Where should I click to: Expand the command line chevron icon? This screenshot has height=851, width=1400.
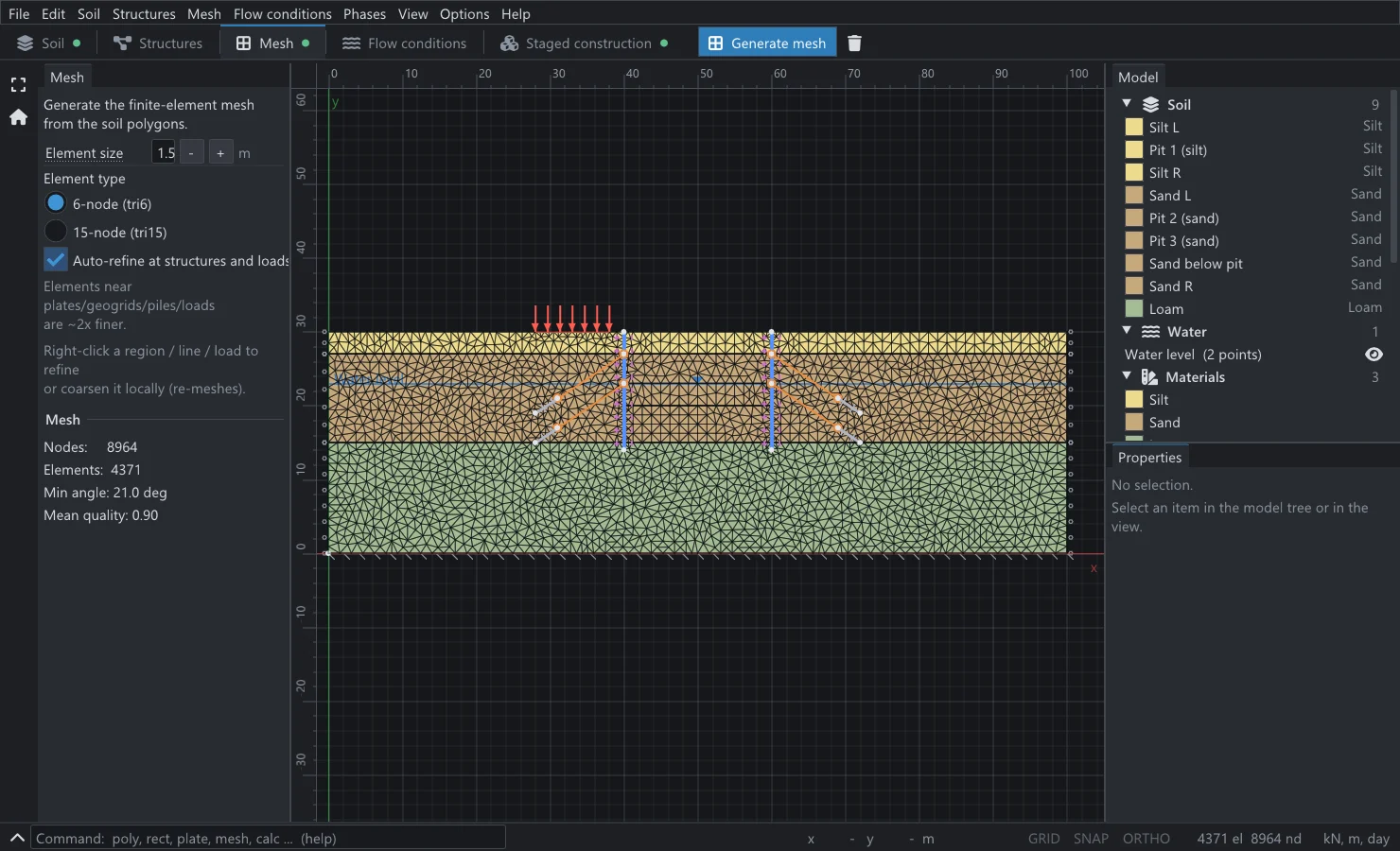point(17,838)
